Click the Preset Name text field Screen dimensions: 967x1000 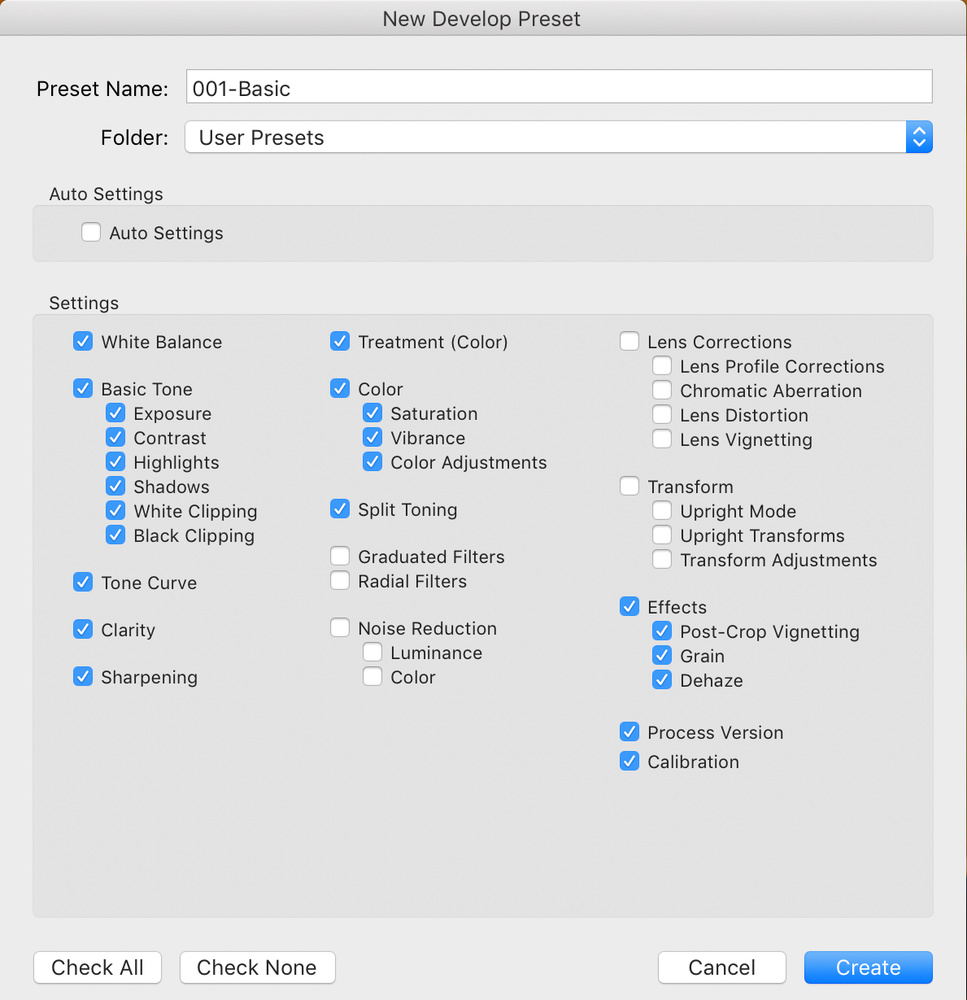[x=559, y=87]
